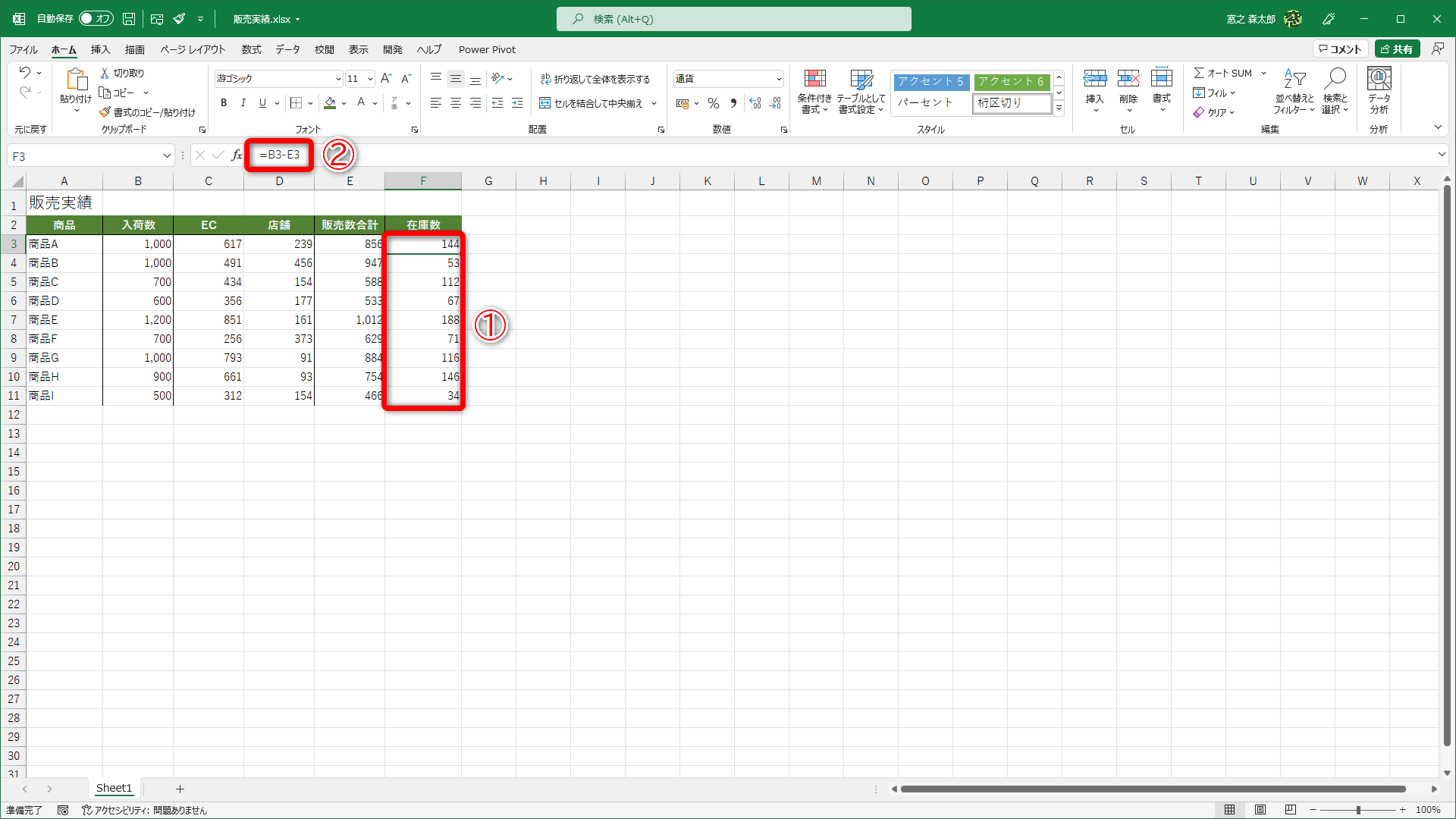
Task: Click the zoom slider in status bar
Action: point(1357,810)
